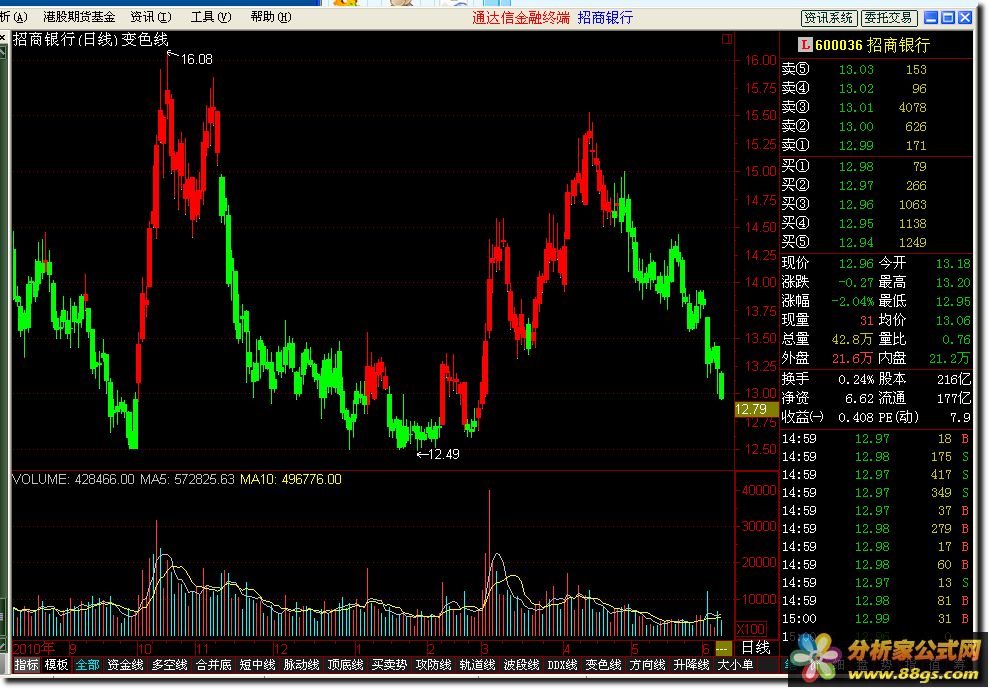This screenshot has height=689, width=990.
Task: Click the chart title 招商银行(日线) 变色线
Action: point(91,40)
